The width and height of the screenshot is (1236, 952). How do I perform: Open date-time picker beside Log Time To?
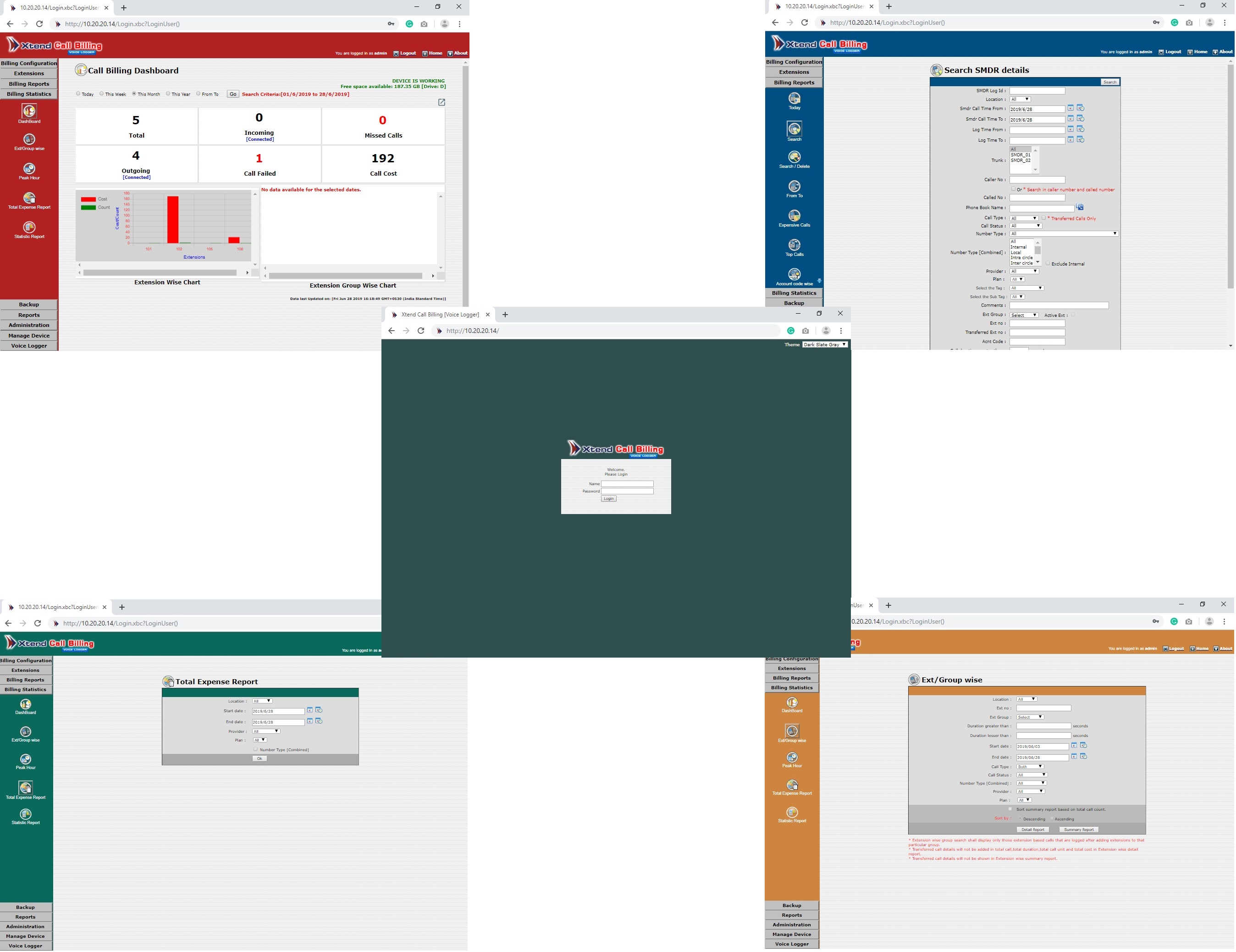pyautogui.click(x=1081, y=140)
